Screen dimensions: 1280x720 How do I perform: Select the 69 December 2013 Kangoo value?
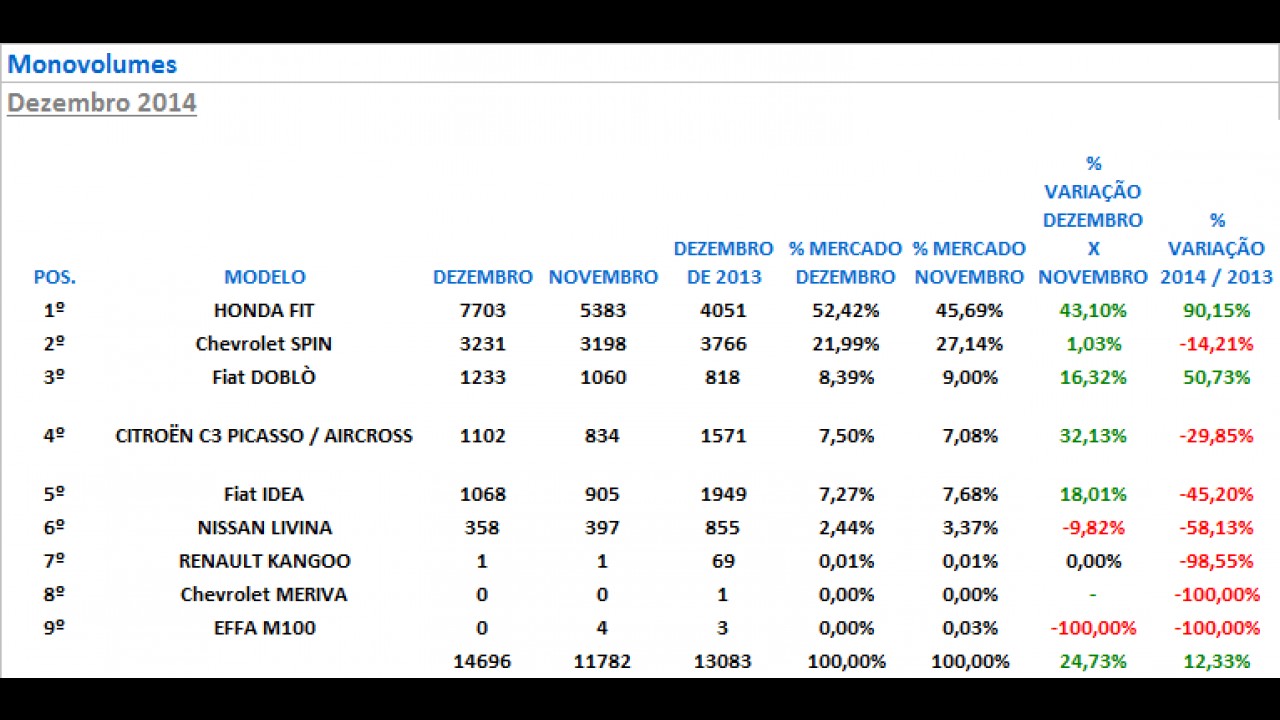722,561
